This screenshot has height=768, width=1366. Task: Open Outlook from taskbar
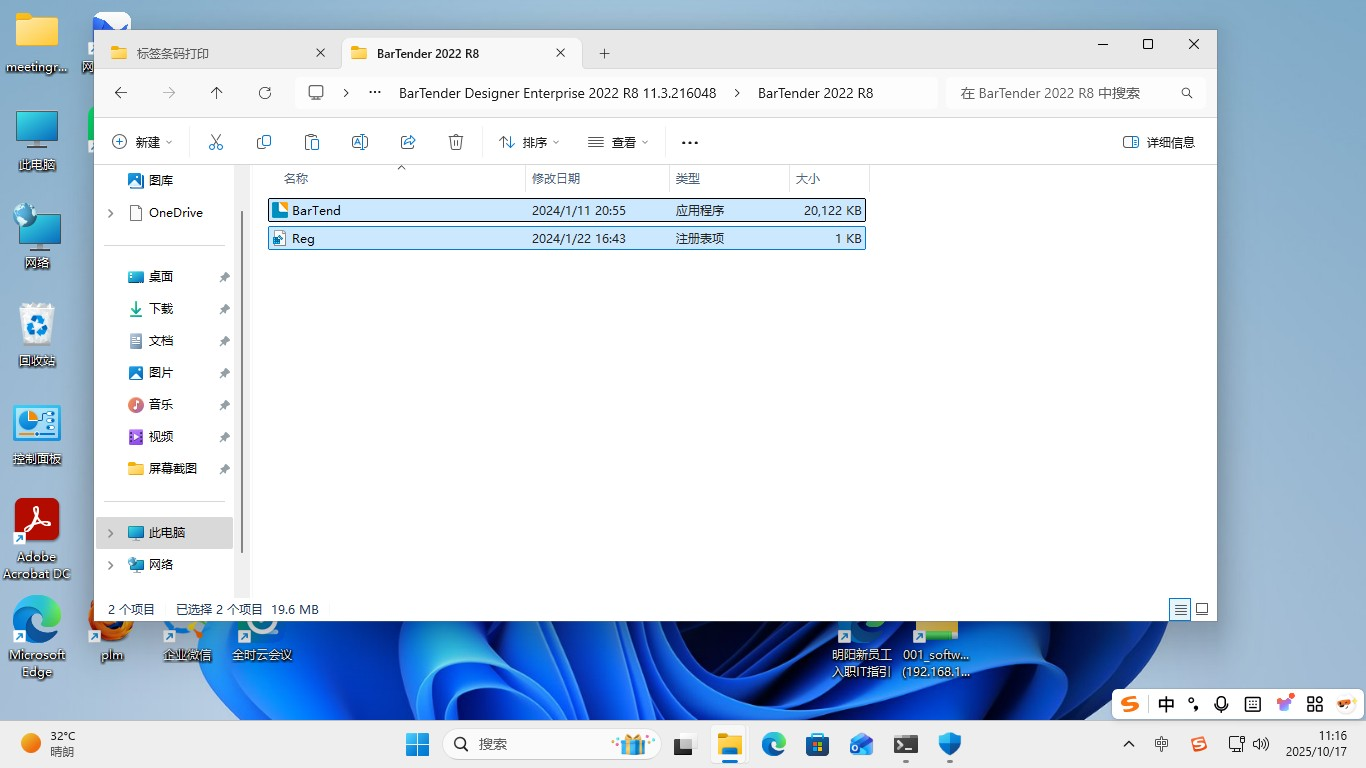point(861,744)
